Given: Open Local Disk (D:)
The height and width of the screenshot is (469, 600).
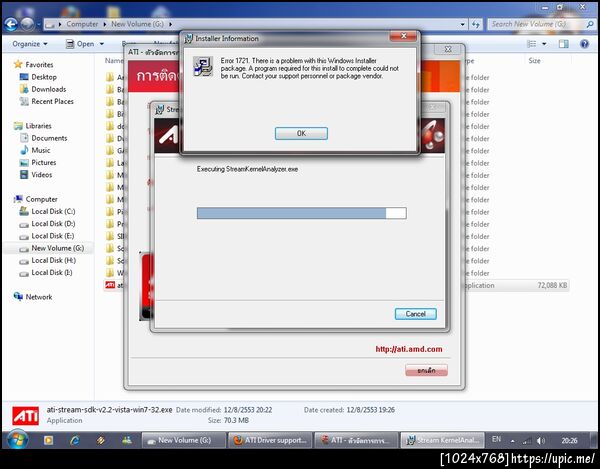Looking at the screenshot, I should (x=53, y=223).
